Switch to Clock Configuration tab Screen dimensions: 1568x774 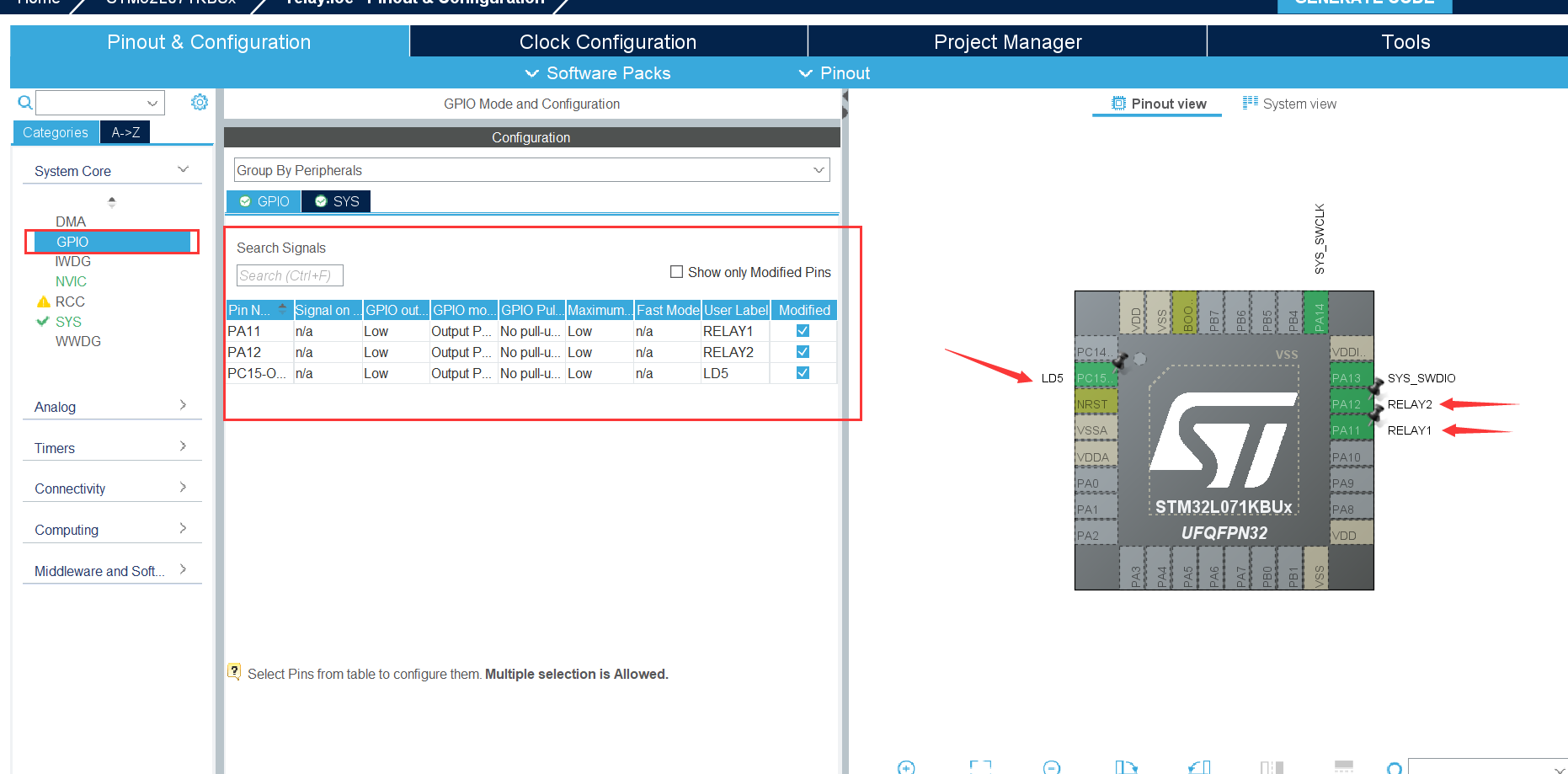[608, 42]
